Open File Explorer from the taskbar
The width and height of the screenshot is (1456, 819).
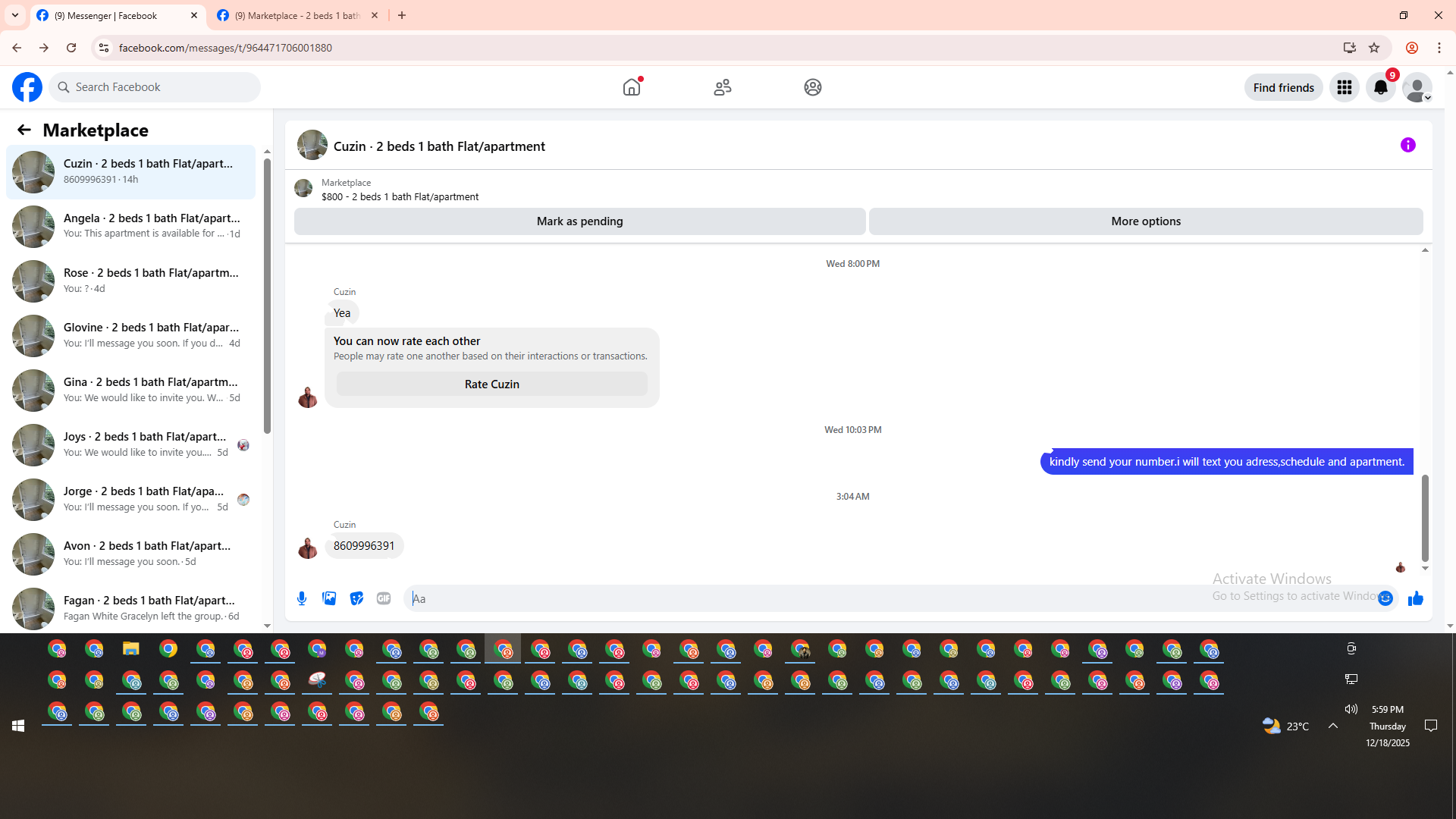[131, 649]
